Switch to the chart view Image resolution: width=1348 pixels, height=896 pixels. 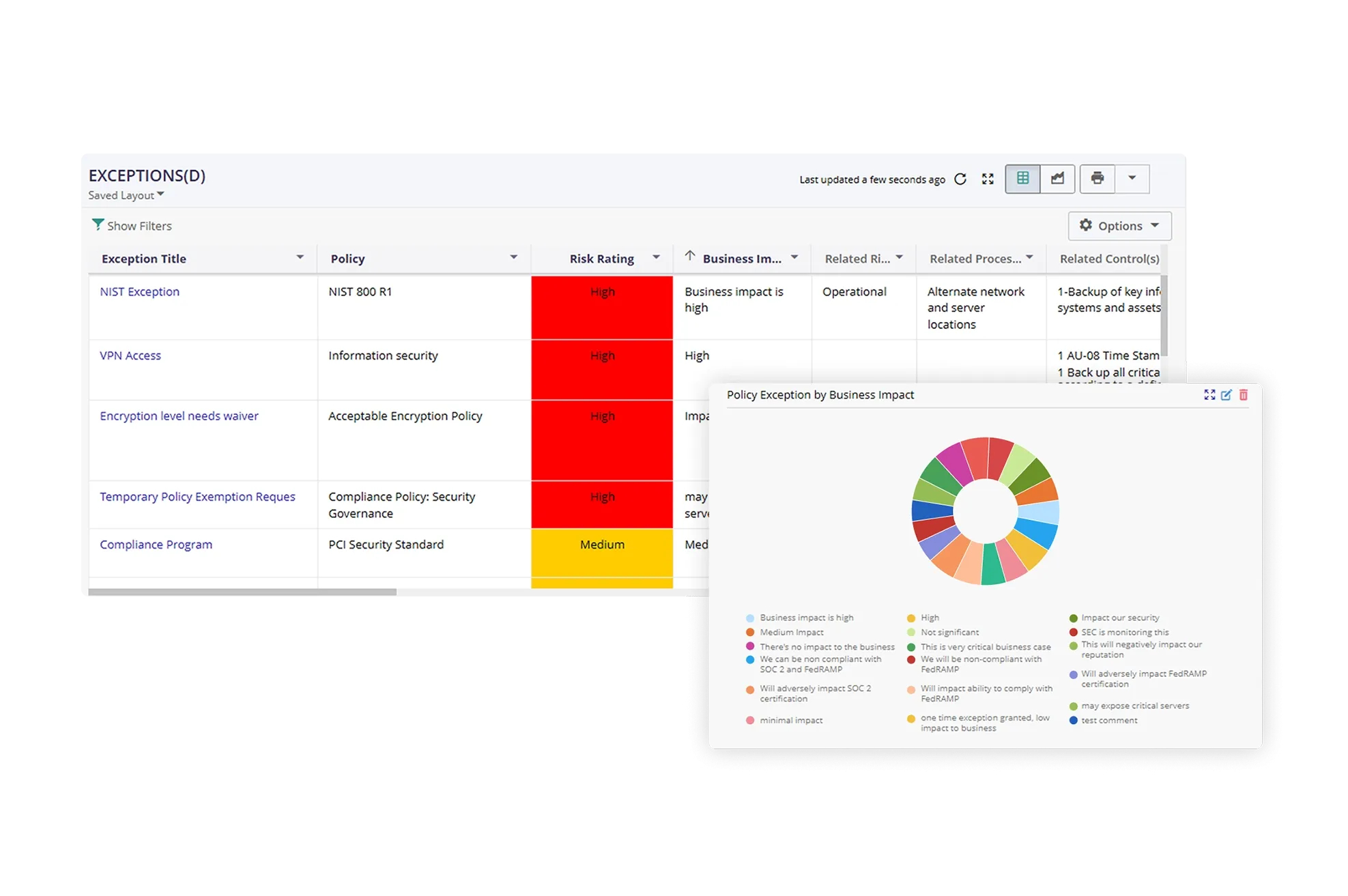click(1057, 178)
